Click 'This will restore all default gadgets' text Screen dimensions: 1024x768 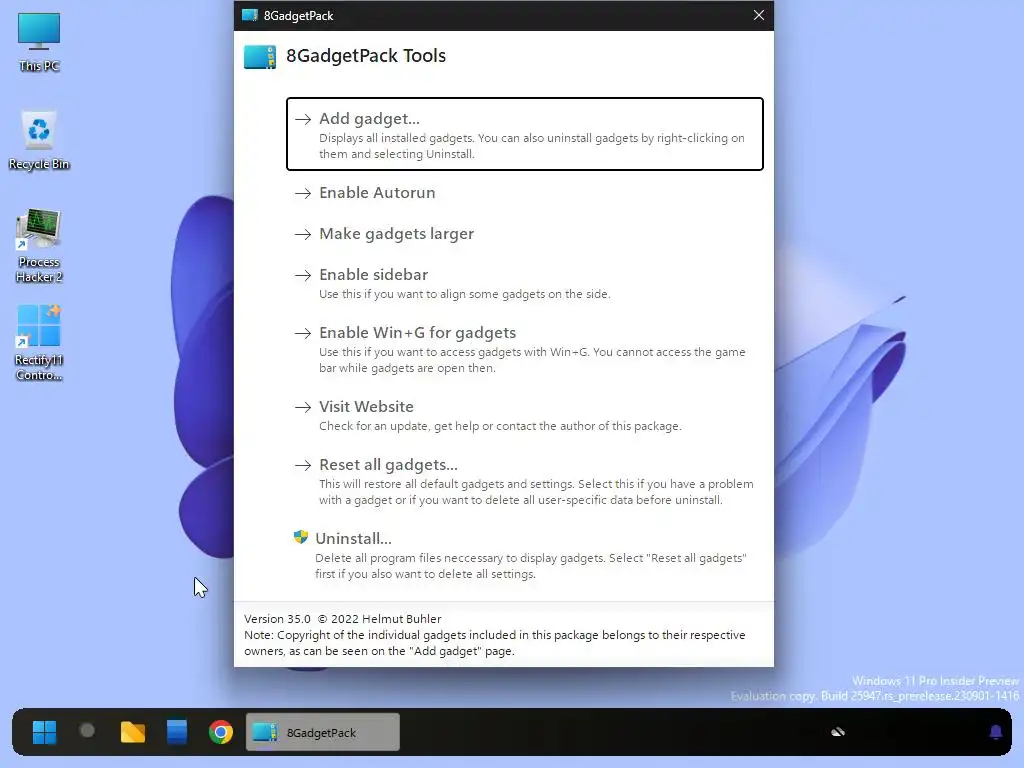click(x=536, y=492)
